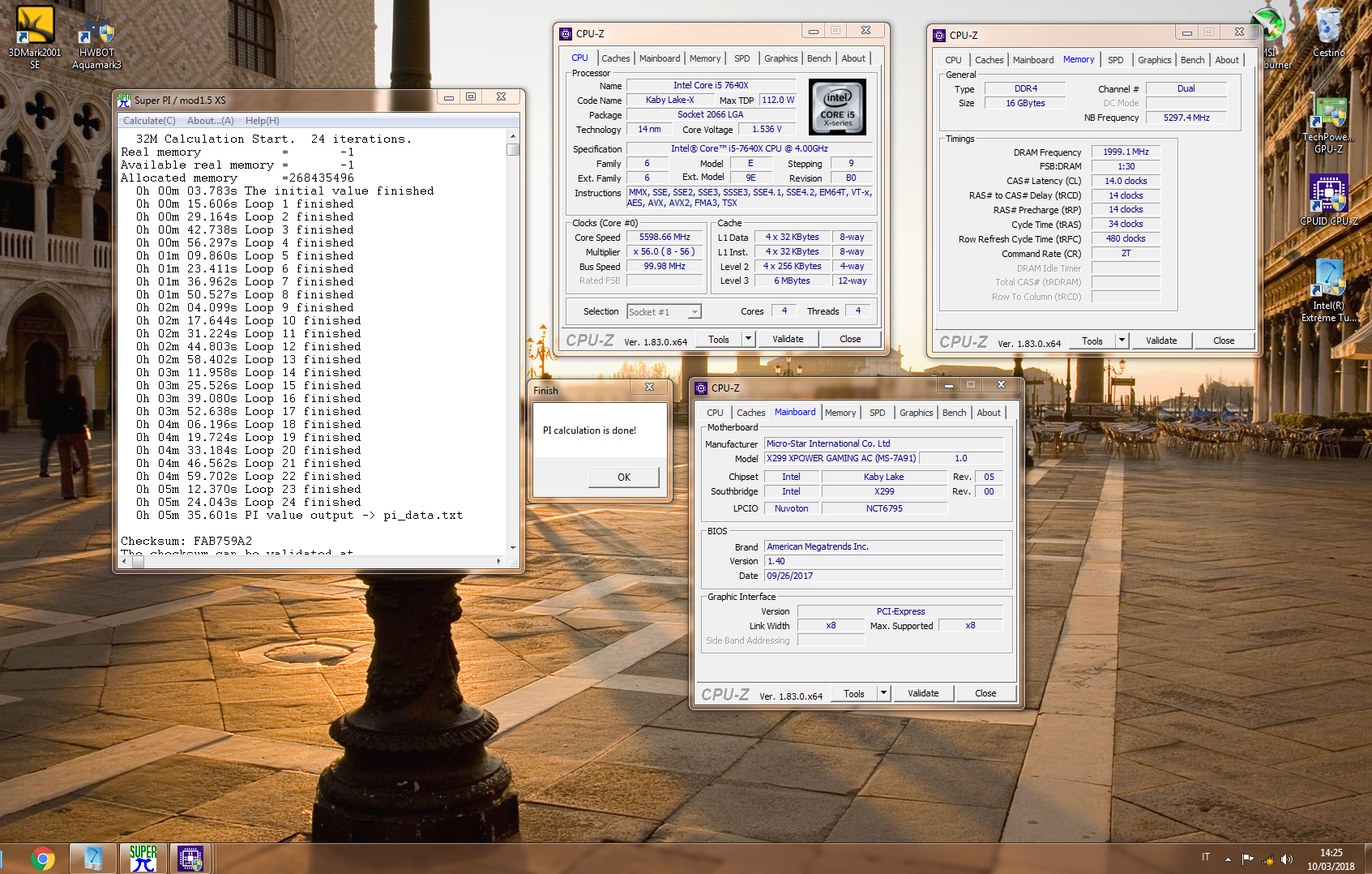
Task: Click Super PI scroll-down arrow
Action: click(512, 548)
